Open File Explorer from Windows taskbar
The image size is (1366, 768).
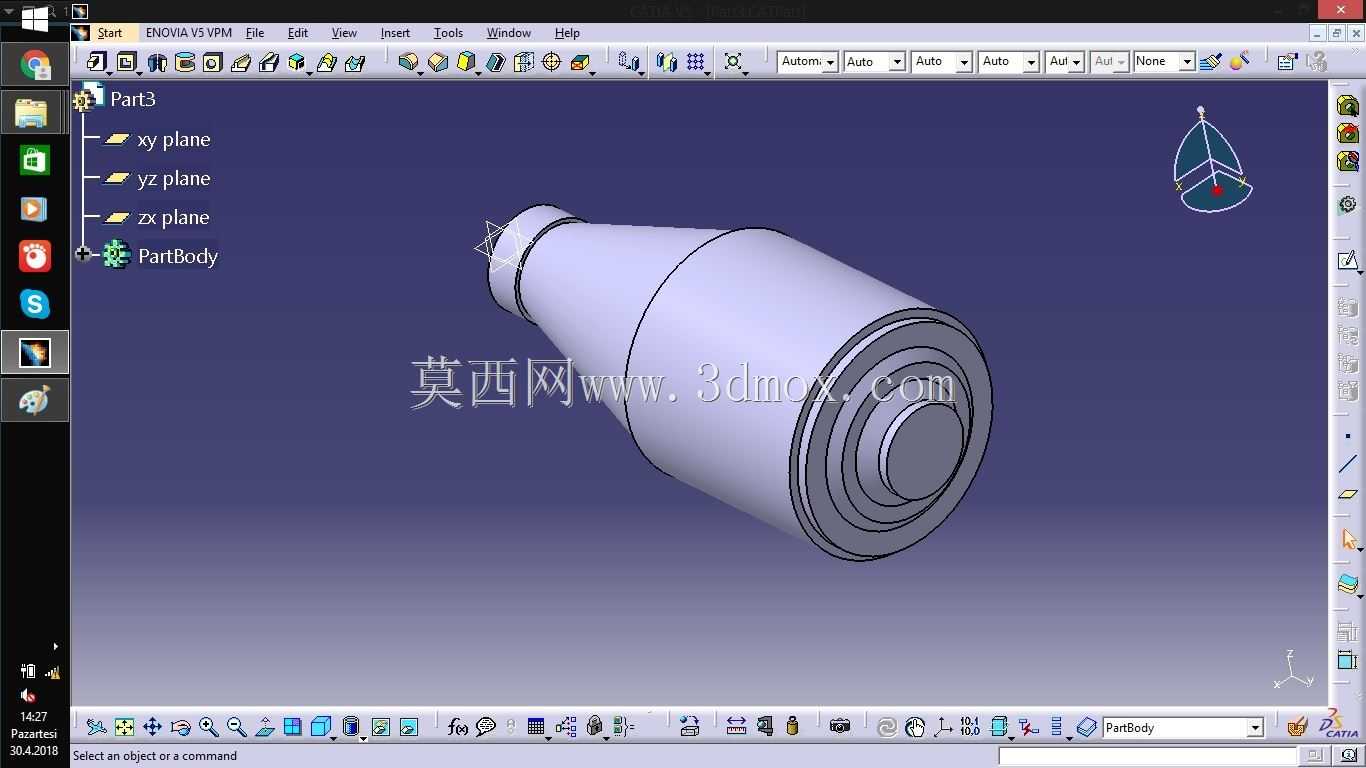pos(32,113)
